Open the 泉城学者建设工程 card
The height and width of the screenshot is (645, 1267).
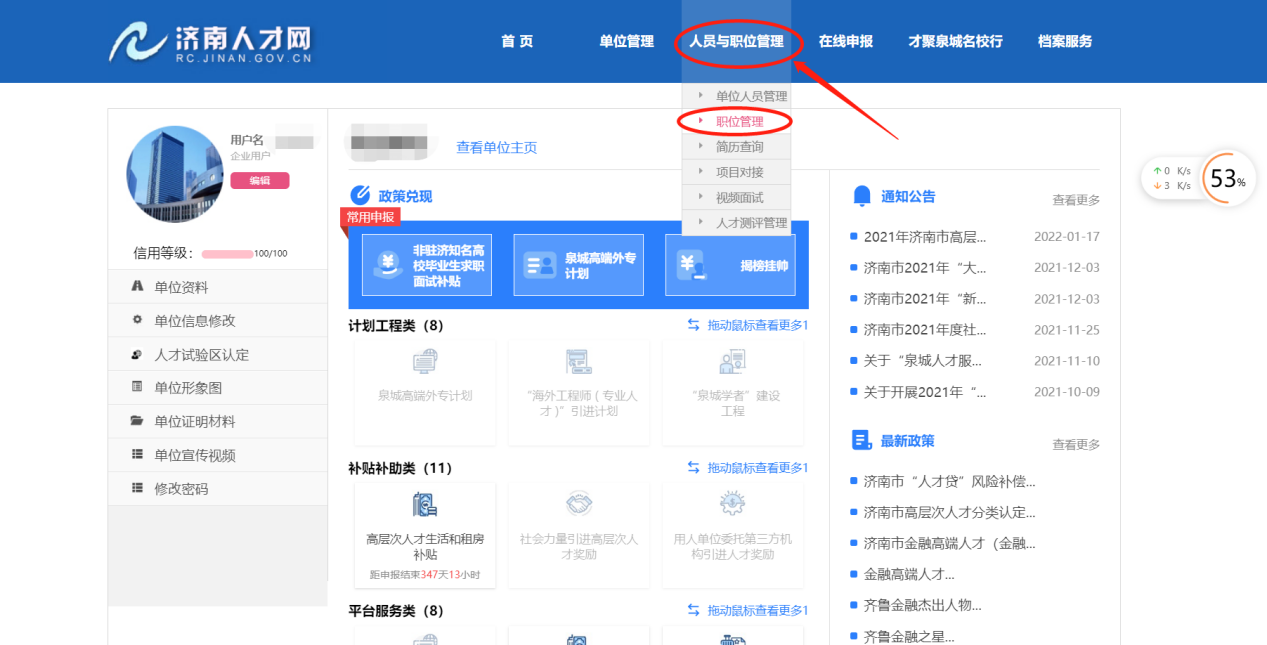coord(732,393)
